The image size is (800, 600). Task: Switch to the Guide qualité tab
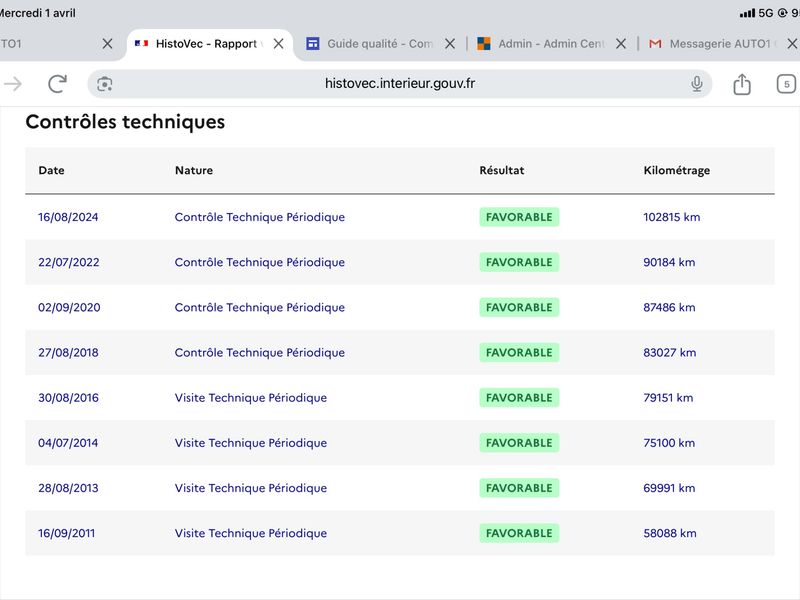(370, 44)
